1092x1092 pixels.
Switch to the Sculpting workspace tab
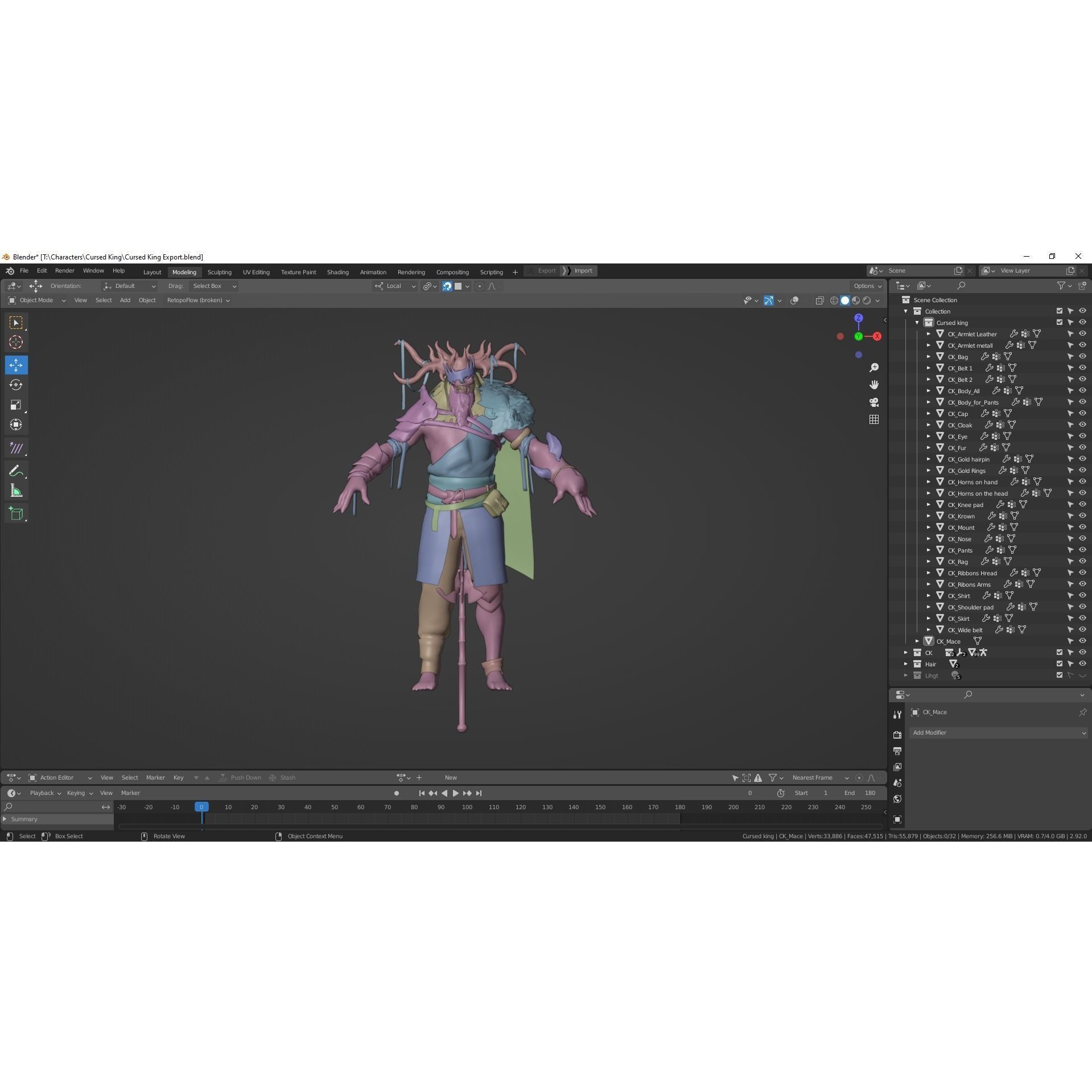click(220, 271)
